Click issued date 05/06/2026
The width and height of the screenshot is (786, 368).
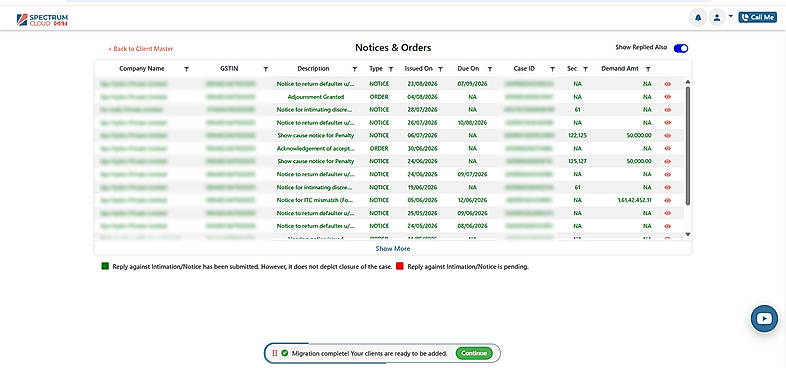click(x=423, y=200)
